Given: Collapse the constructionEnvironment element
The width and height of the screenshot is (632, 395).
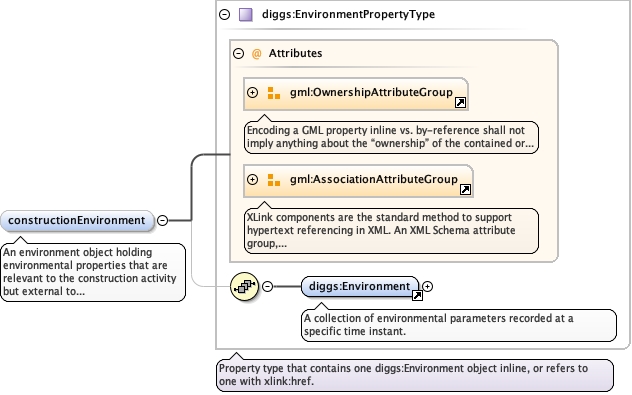Looking at the screenshot, I should click(x=162, y=220).
